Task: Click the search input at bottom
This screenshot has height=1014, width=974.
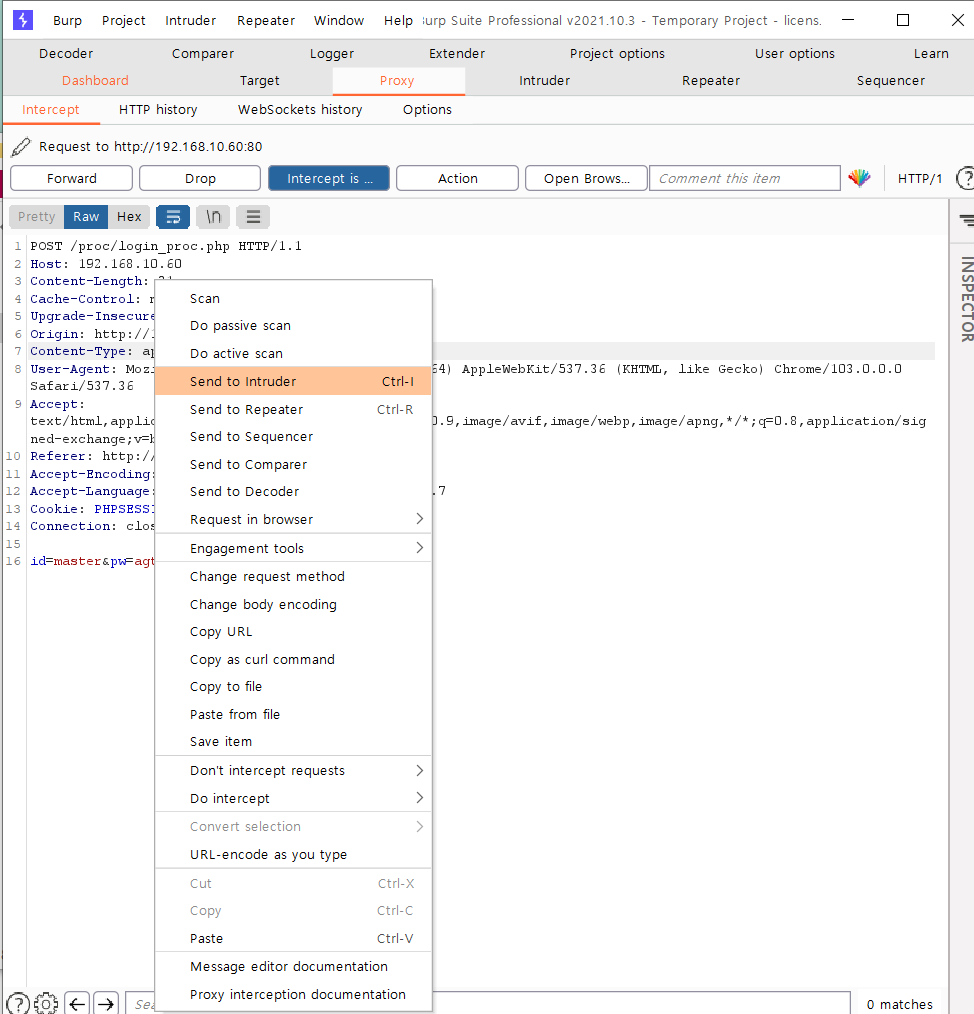Action: pyautogui.click(x=487, y=1003)
